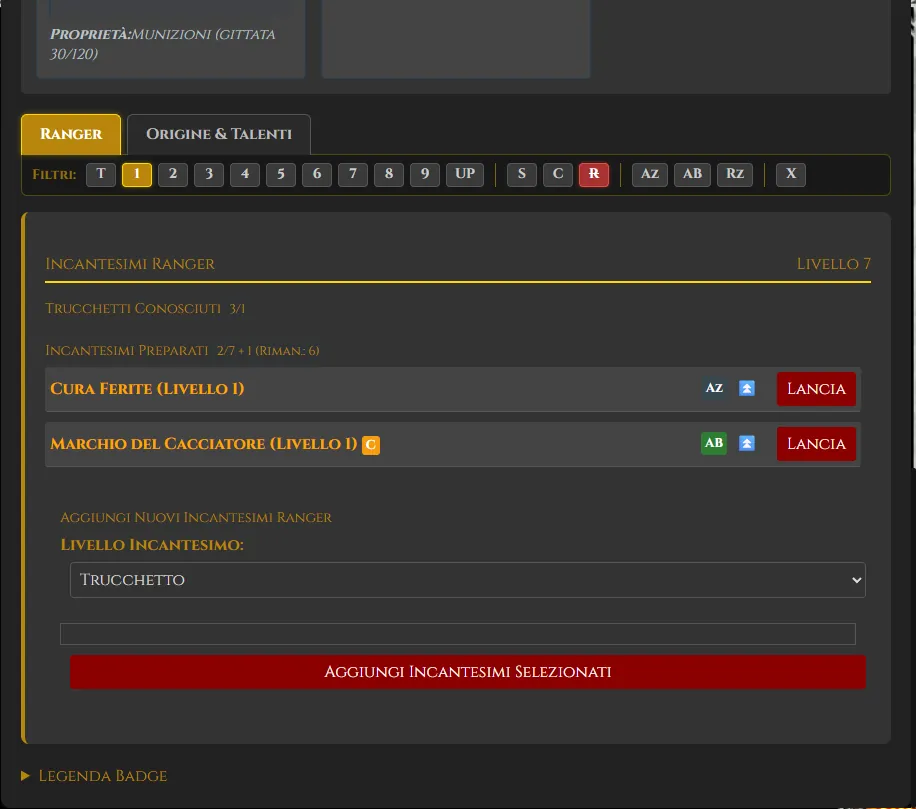Viewport: 916px width, 809px height.
Task: Toggle the S filter button
Action: [522, 174]
